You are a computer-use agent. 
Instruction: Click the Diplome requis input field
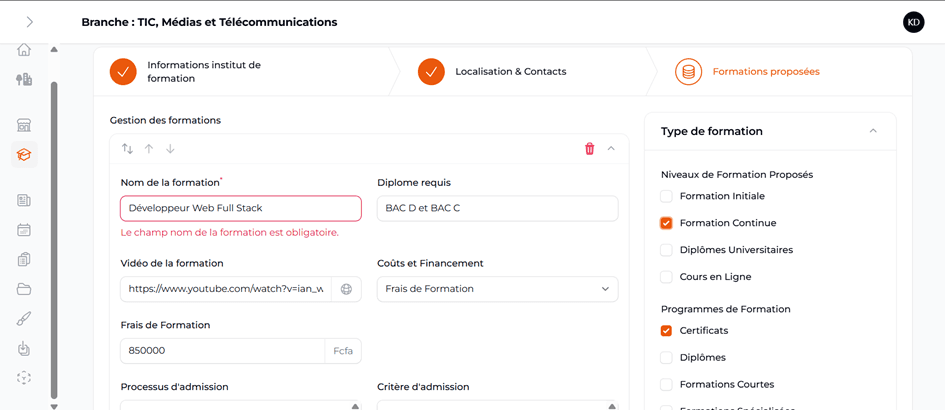click(x=497, y=208)
